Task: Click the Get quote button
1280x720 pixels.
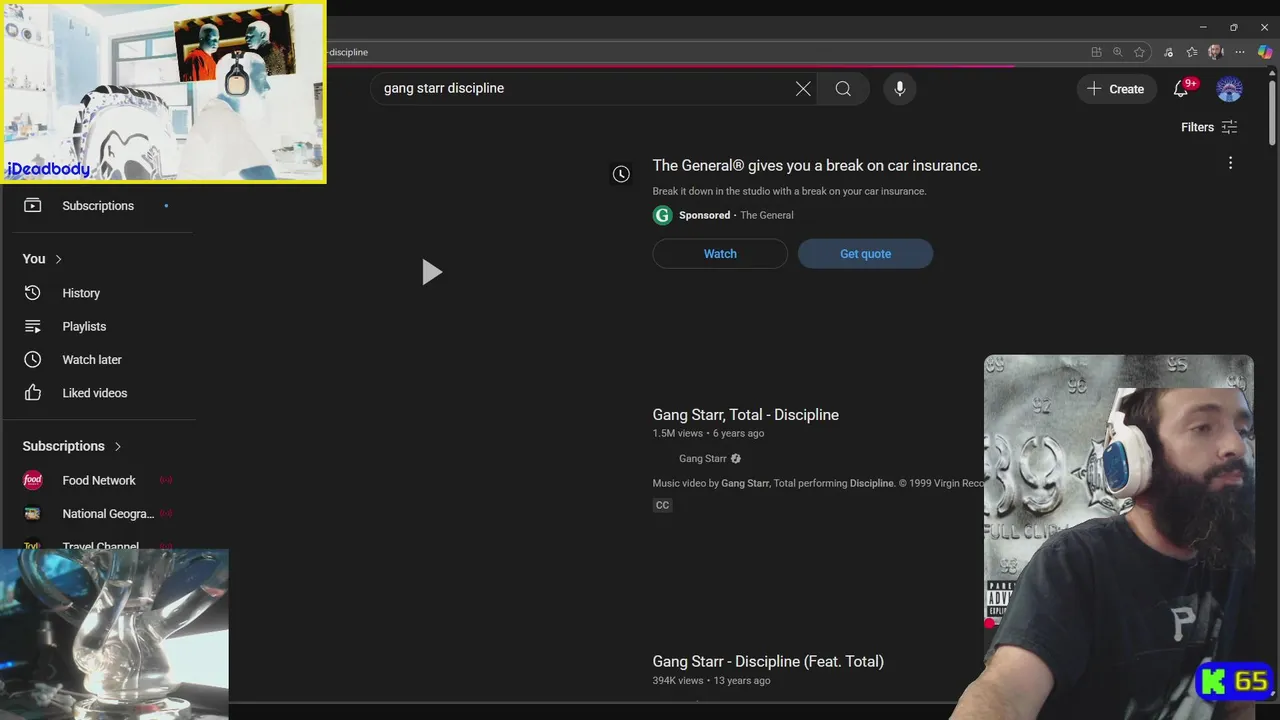Action: point(865,254)
